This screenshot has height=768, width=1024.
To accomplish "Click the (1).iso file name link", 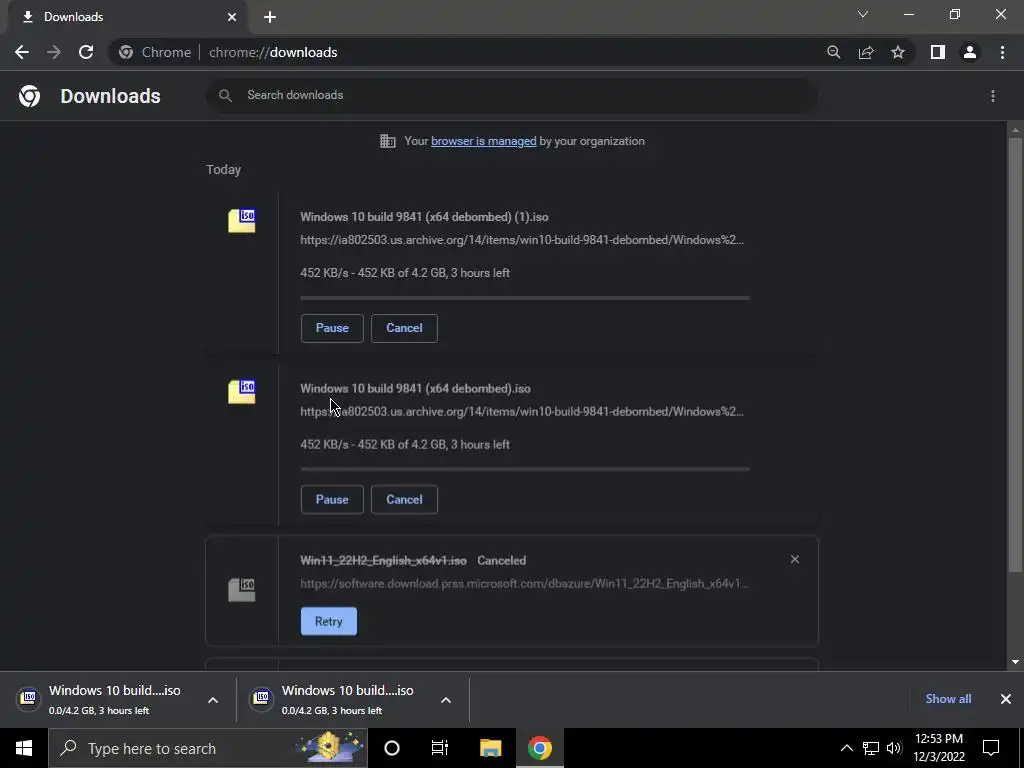I will tap(424, 217).
